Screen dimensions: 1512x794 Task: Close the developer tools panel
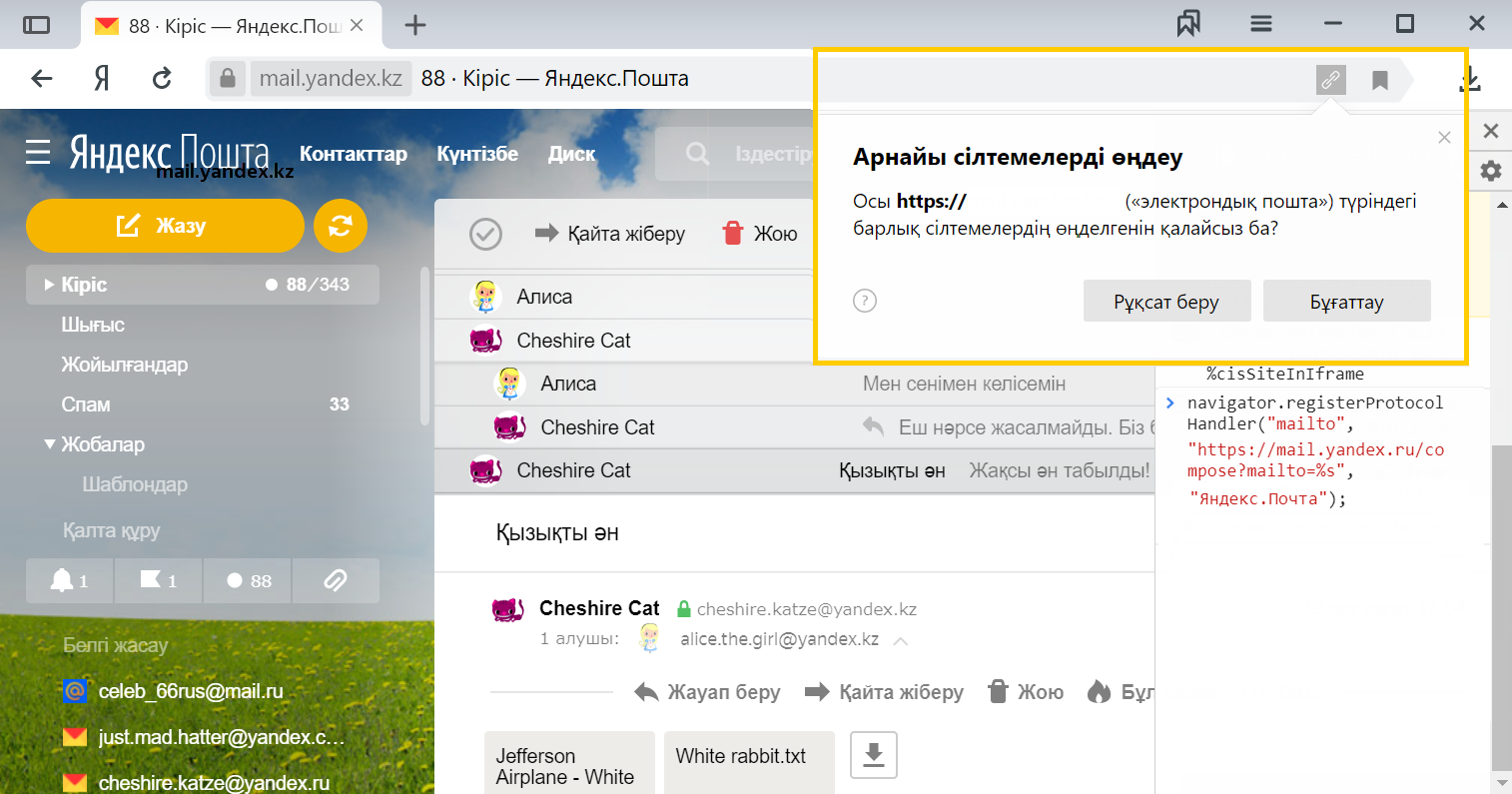1491,131
